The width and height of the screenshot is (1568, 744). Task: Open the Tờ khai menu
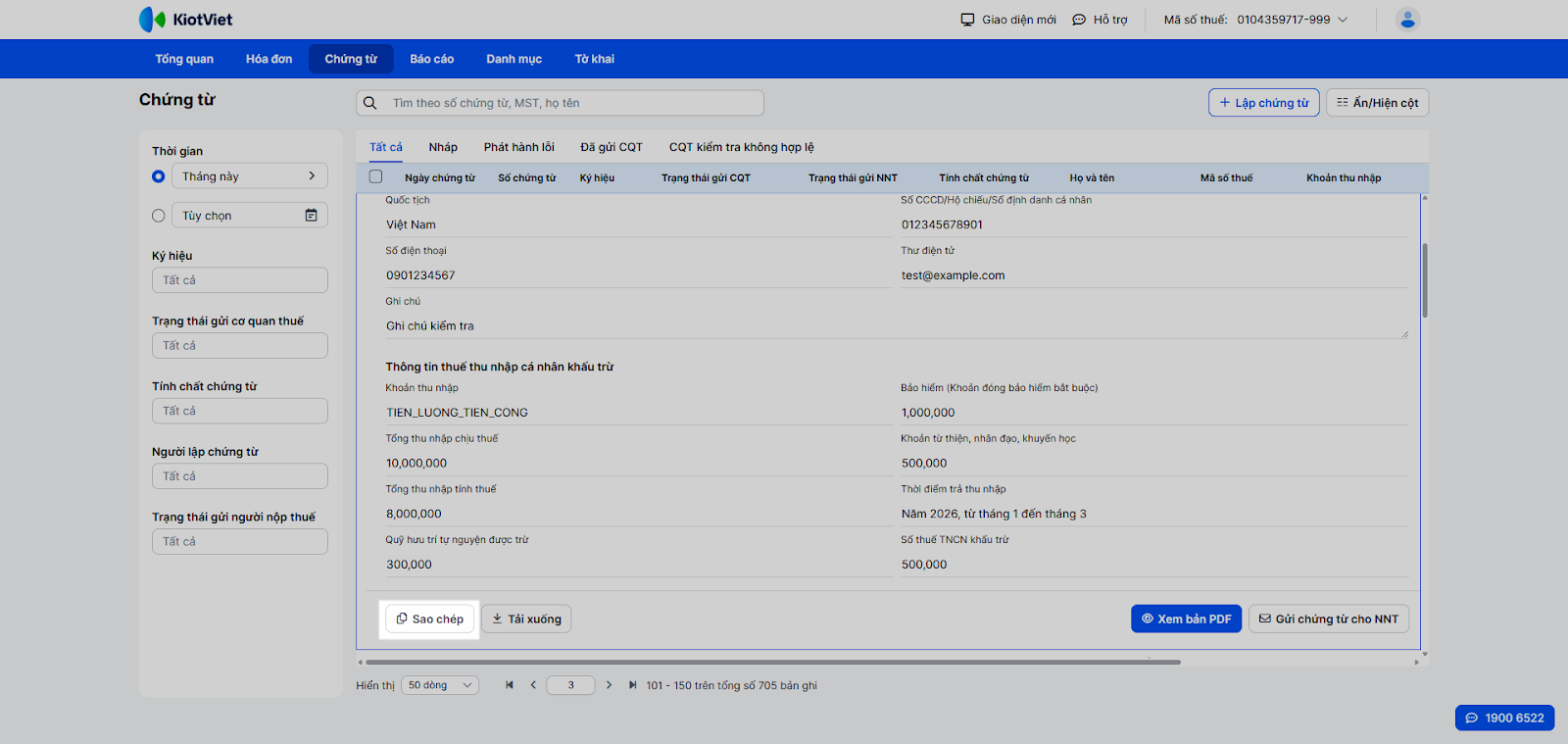pos(595,59)
